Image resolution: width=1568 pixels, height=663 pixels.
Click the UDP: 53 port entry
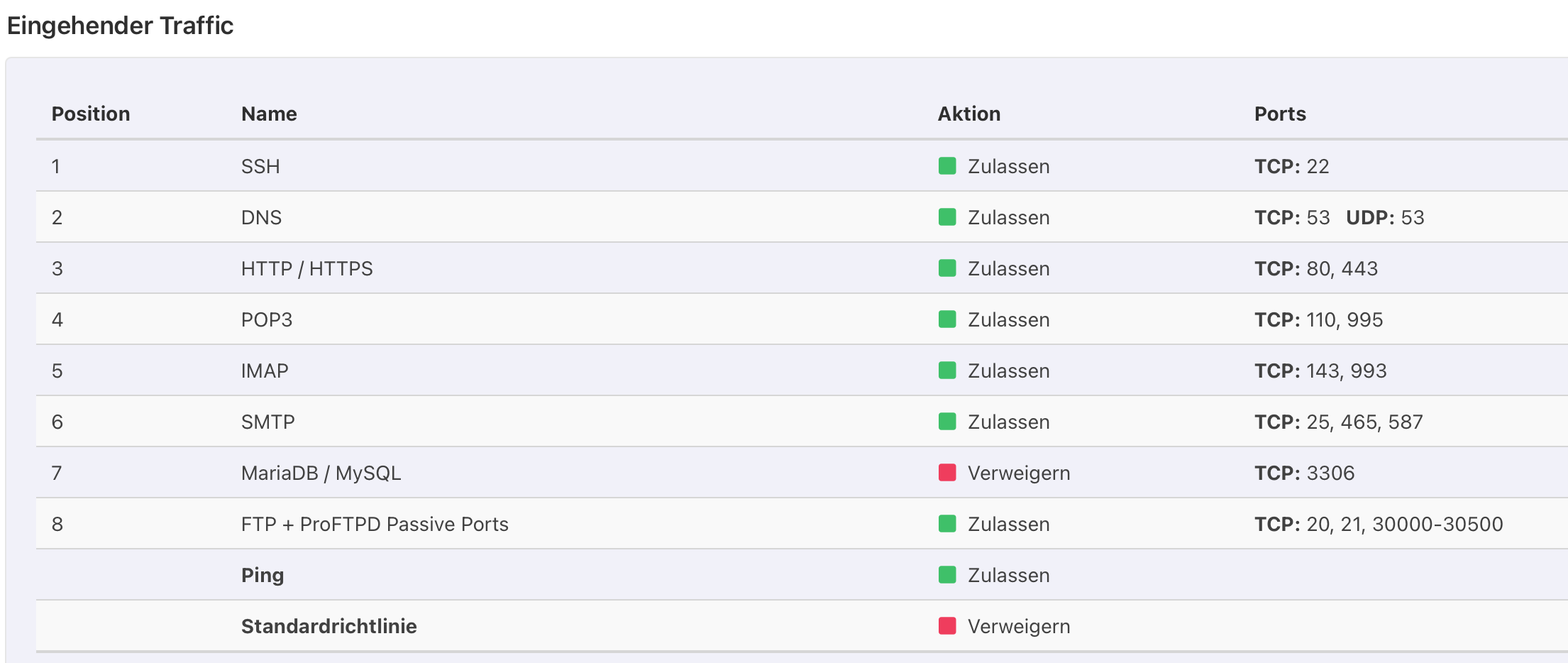(x=1385, y=217)
